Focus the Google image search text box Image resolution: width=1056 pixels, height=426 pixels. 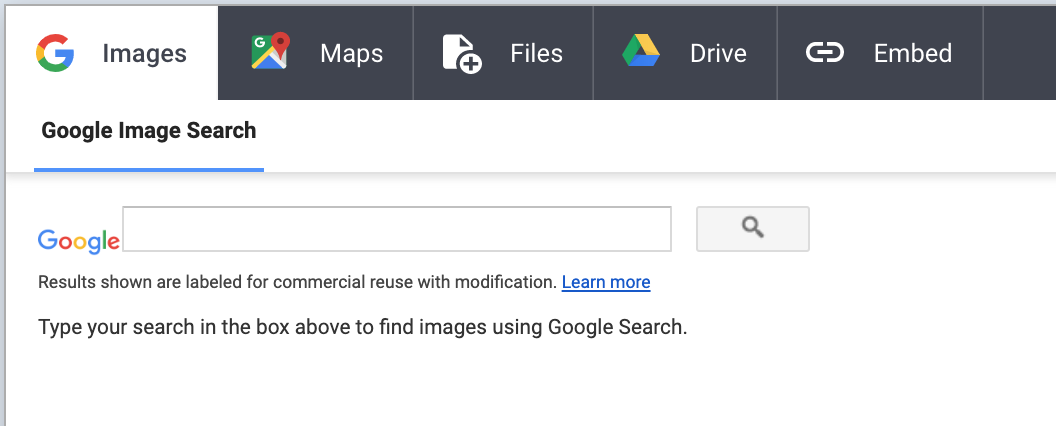[396, 229]
